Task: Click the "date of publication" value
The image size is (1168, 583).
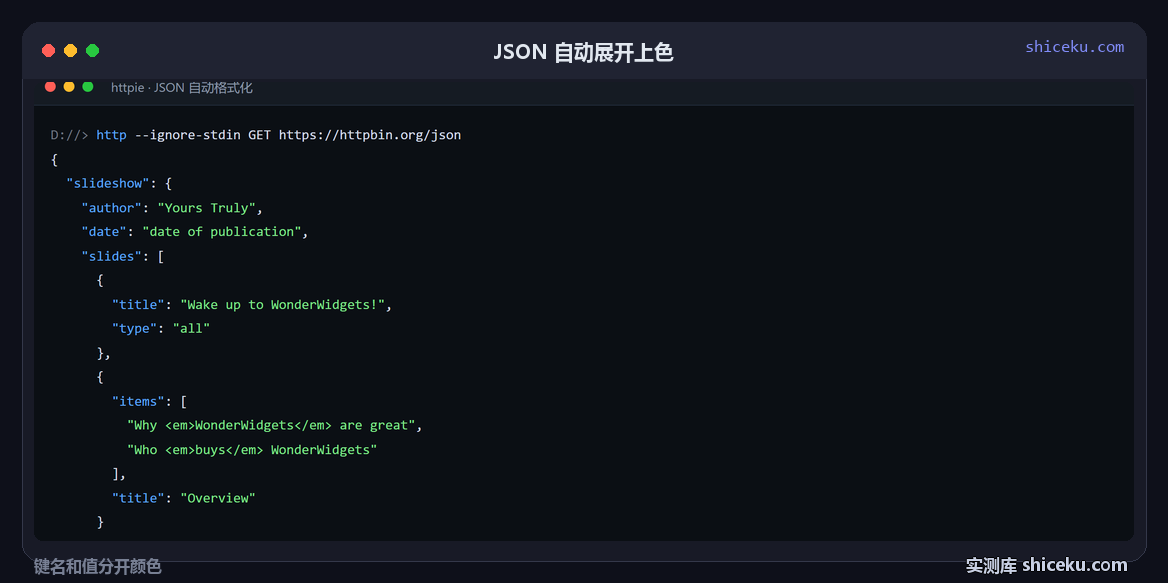Action: coord(221,232)
